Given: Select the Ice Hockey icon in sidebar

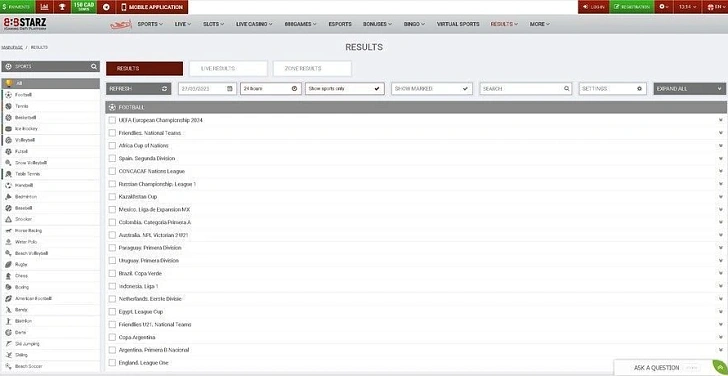Looking at the screenshot, I should click(x=8, y=129).
